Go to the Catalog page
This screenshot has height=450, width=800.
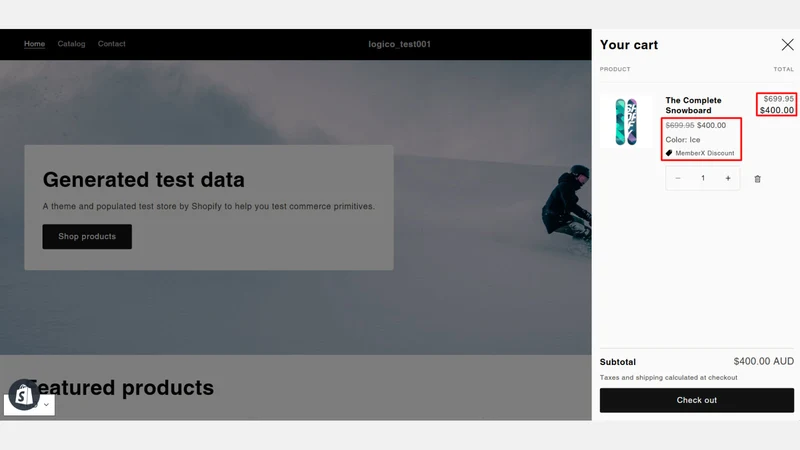click(71, 44)
